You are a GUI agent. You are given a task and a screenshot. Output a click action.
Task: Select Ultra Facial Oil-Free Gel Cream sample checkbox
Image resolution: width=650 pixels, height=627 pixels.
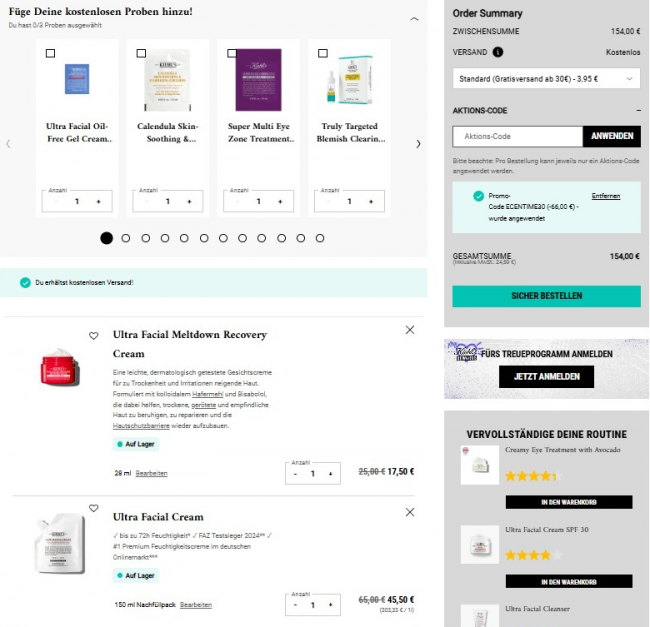click(51, 53)
